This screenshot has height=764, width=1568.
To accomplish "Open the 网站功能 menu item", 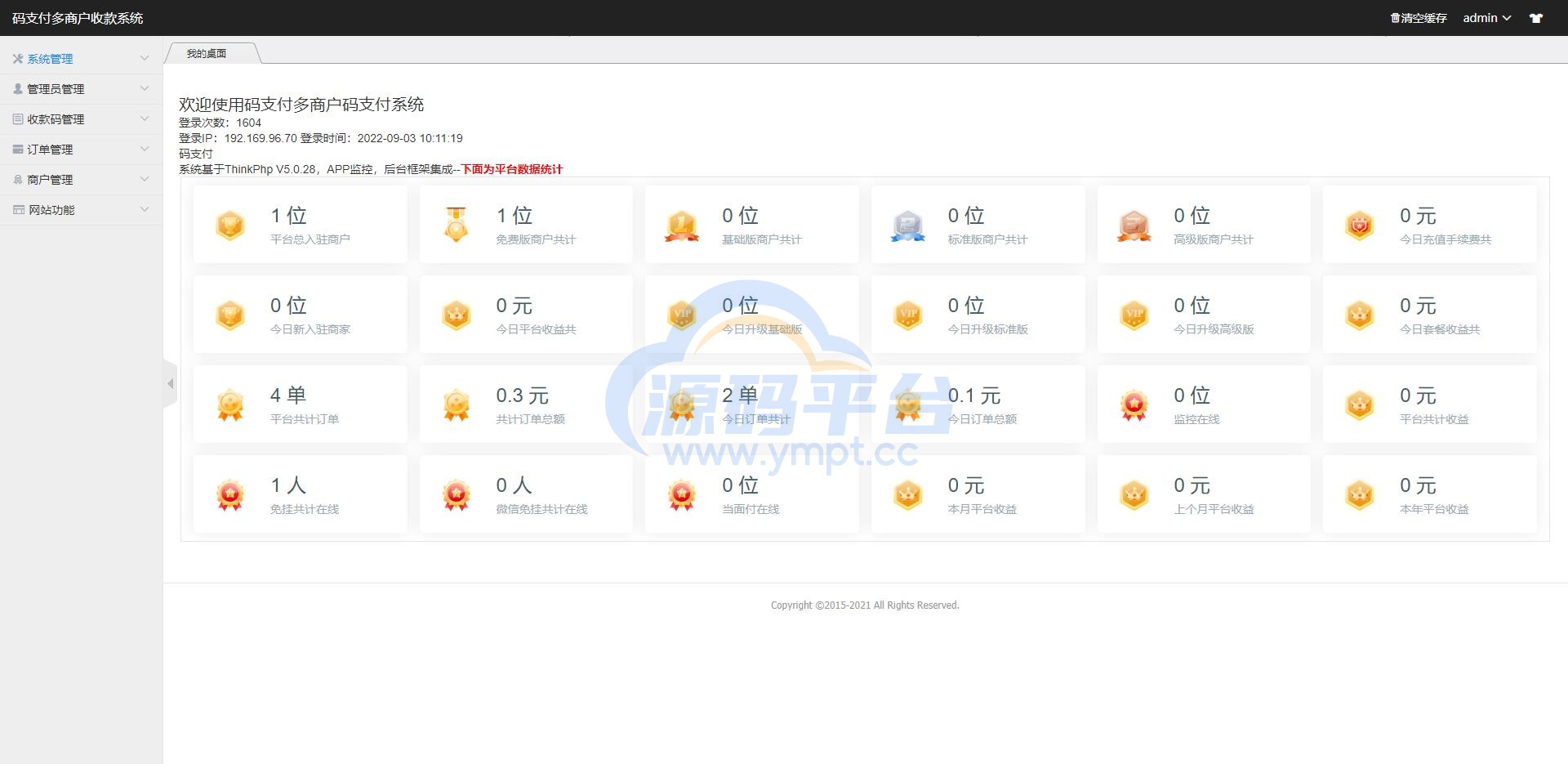I will coord(82,210).
